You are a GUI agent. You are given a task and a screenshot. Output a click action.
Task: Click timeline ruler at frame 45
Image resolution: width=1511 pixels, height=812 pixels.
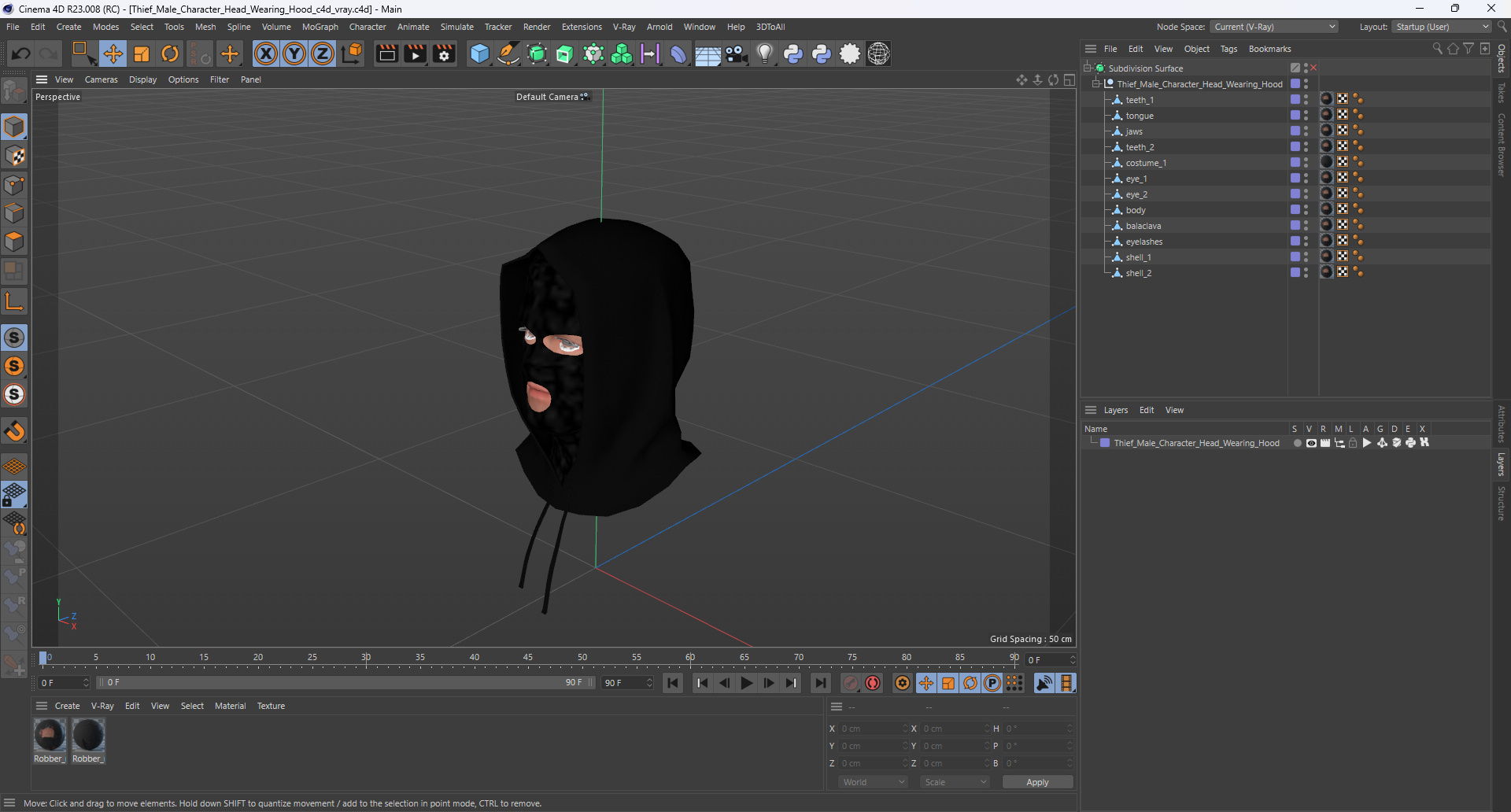click(x=528, y=658)
